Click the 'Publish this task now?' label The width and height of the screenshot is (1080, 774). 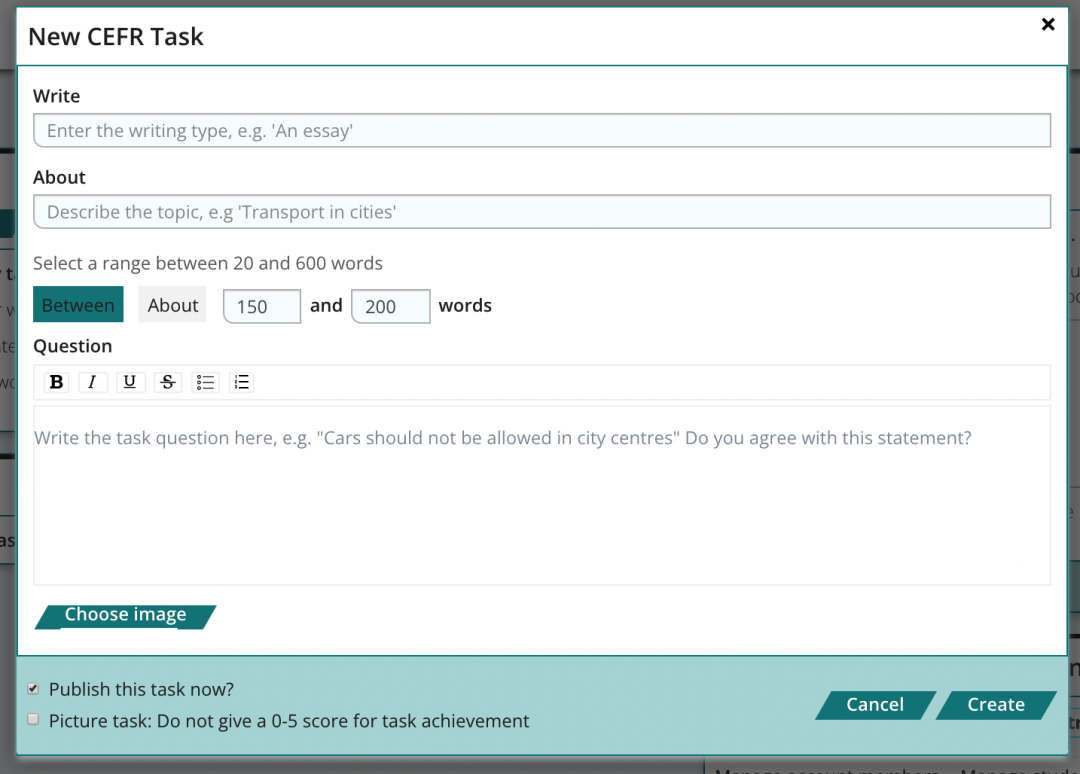tap(141, 690)
